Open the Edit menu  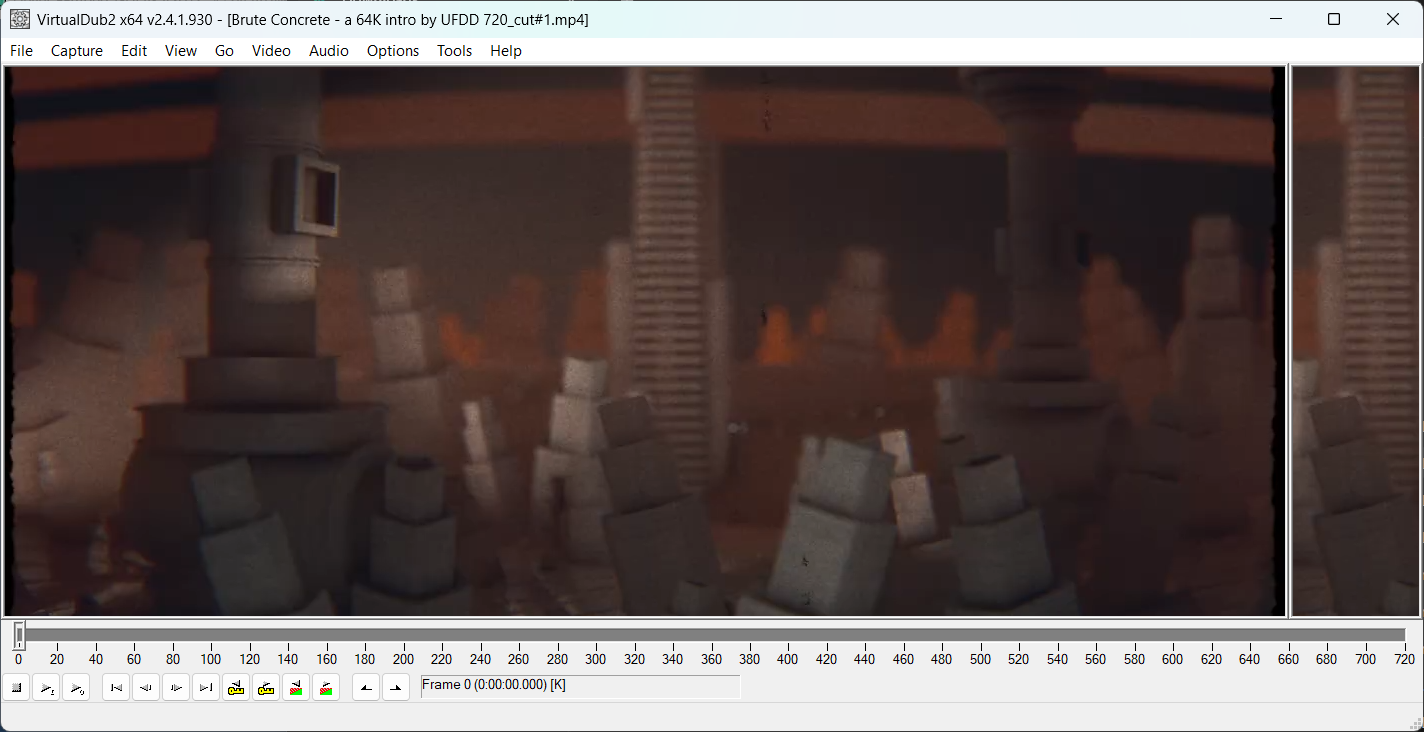134,51
